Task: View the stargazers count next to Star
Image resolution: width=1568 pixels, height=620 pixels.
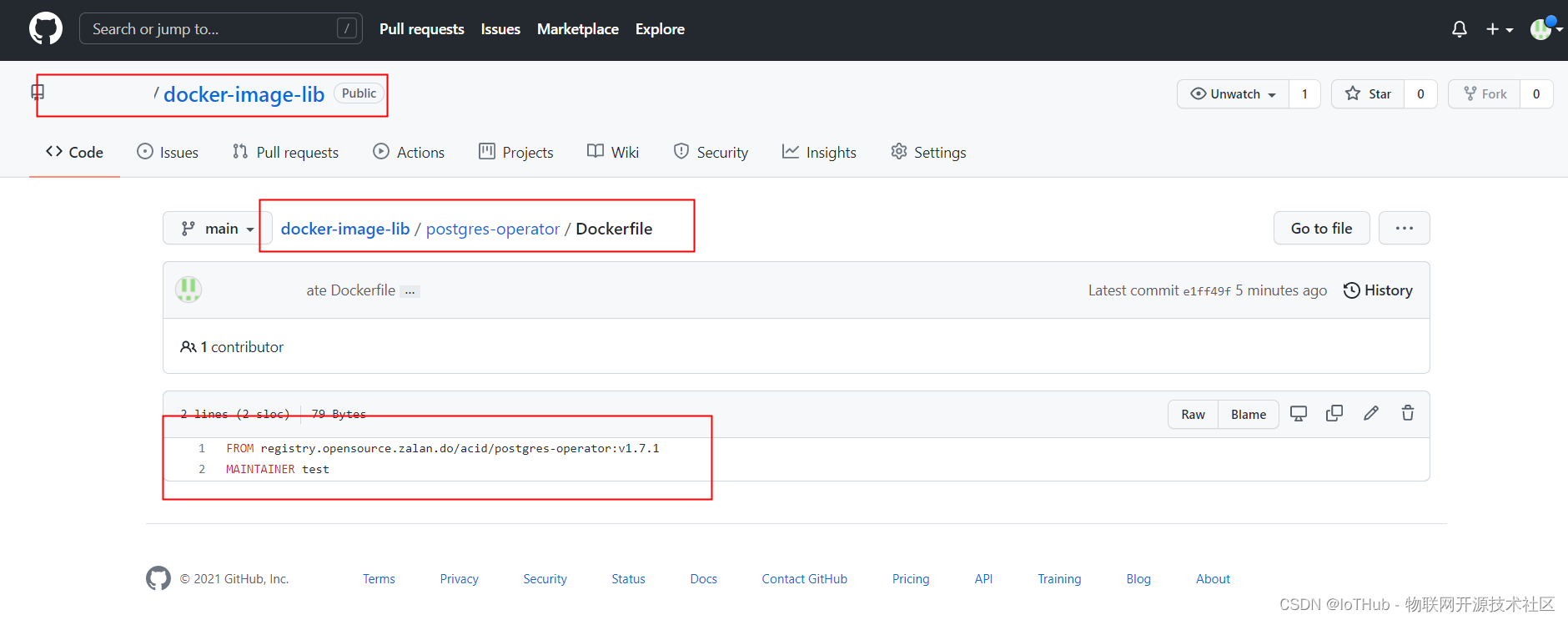Action: [1420, 94]
